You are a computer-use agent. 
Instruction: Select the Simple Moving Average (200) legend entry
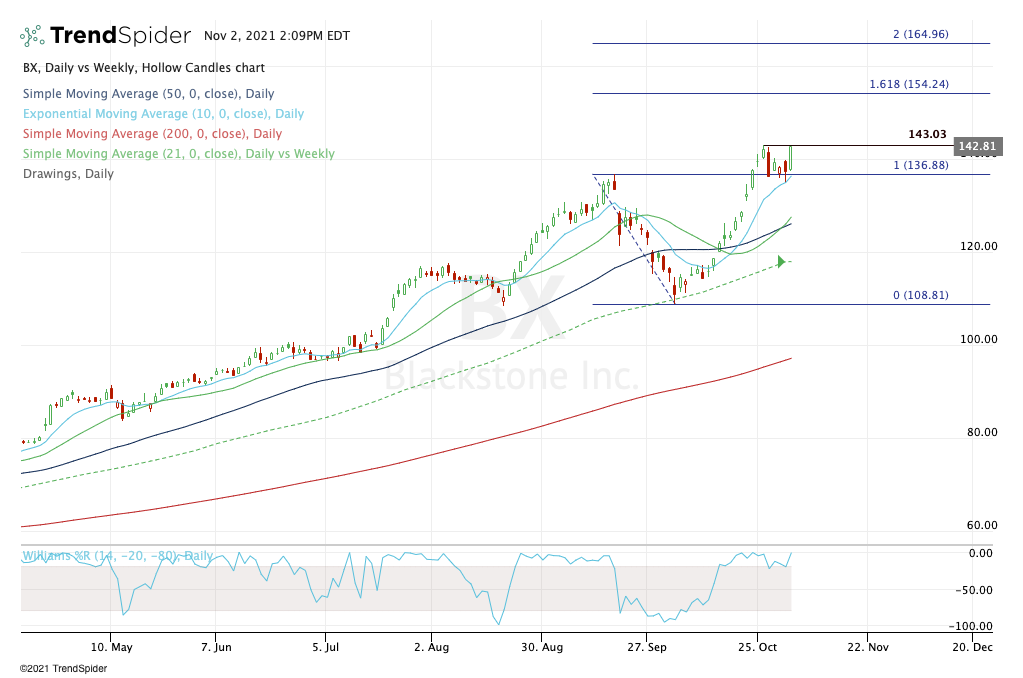pos(152,134)
